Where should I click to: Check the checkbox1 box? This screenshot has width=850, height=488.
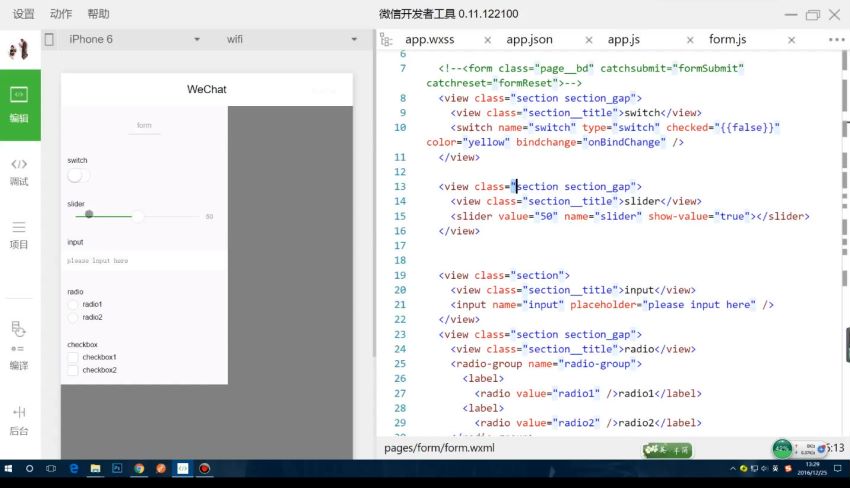(73, 357)
